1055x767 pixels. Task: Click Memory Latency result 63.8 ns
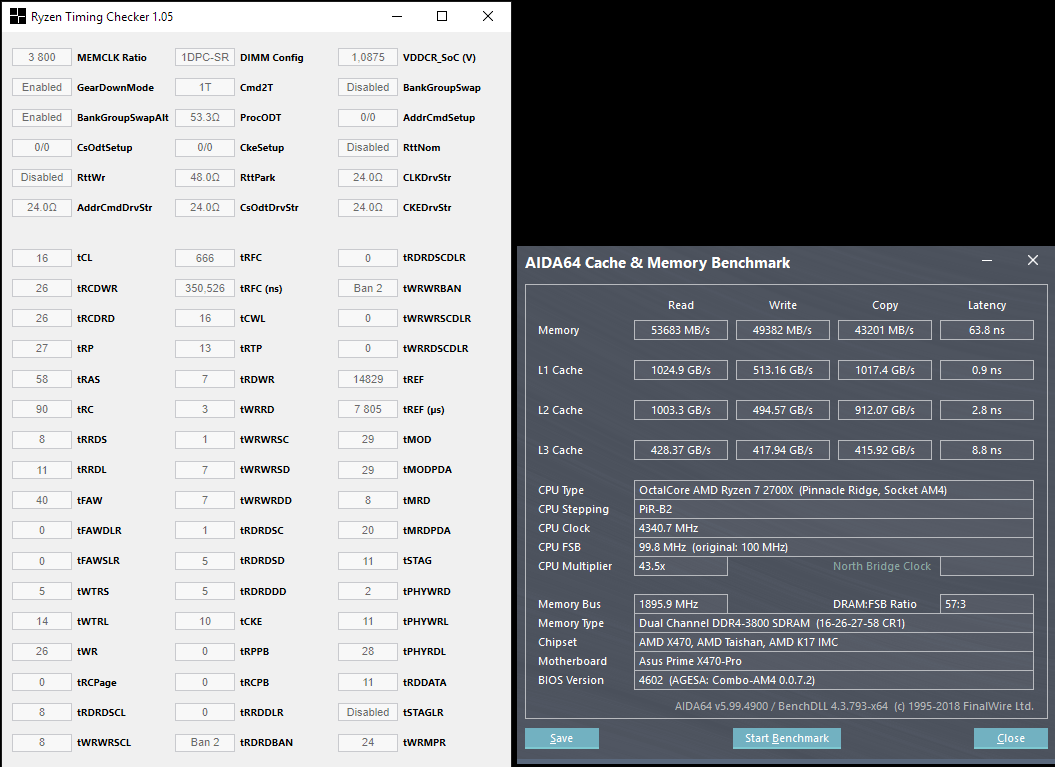click(x=986, y=330)
